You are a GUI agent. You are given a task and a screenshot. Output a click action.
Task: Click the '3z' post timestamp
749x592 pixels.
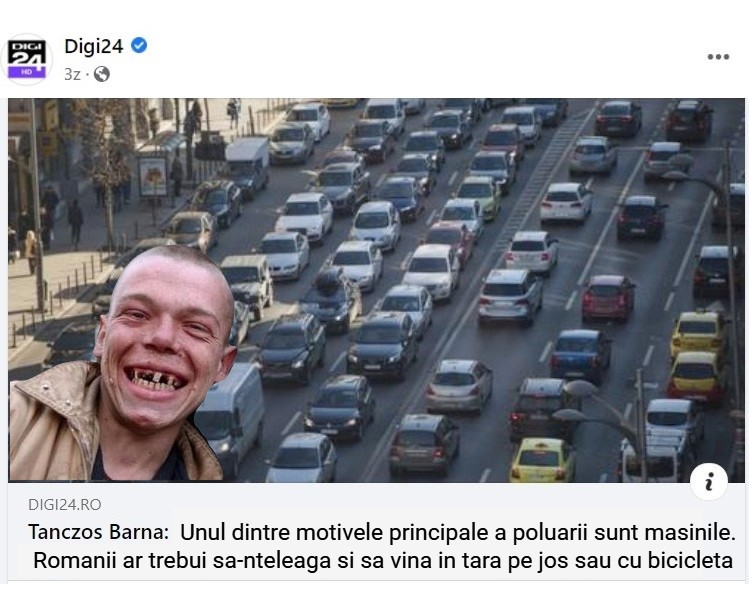(72, 75)
